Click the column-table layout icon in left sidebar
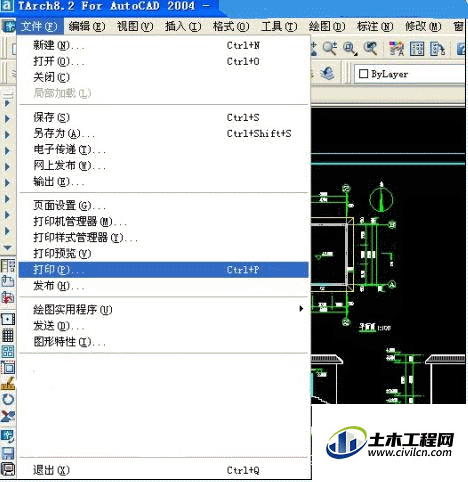This screenshot has width=468, height=482. point(8,266)
